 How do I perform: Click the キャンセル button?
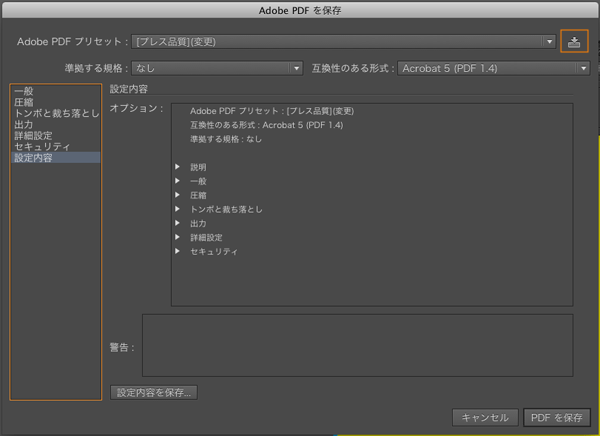click(485, 417)
